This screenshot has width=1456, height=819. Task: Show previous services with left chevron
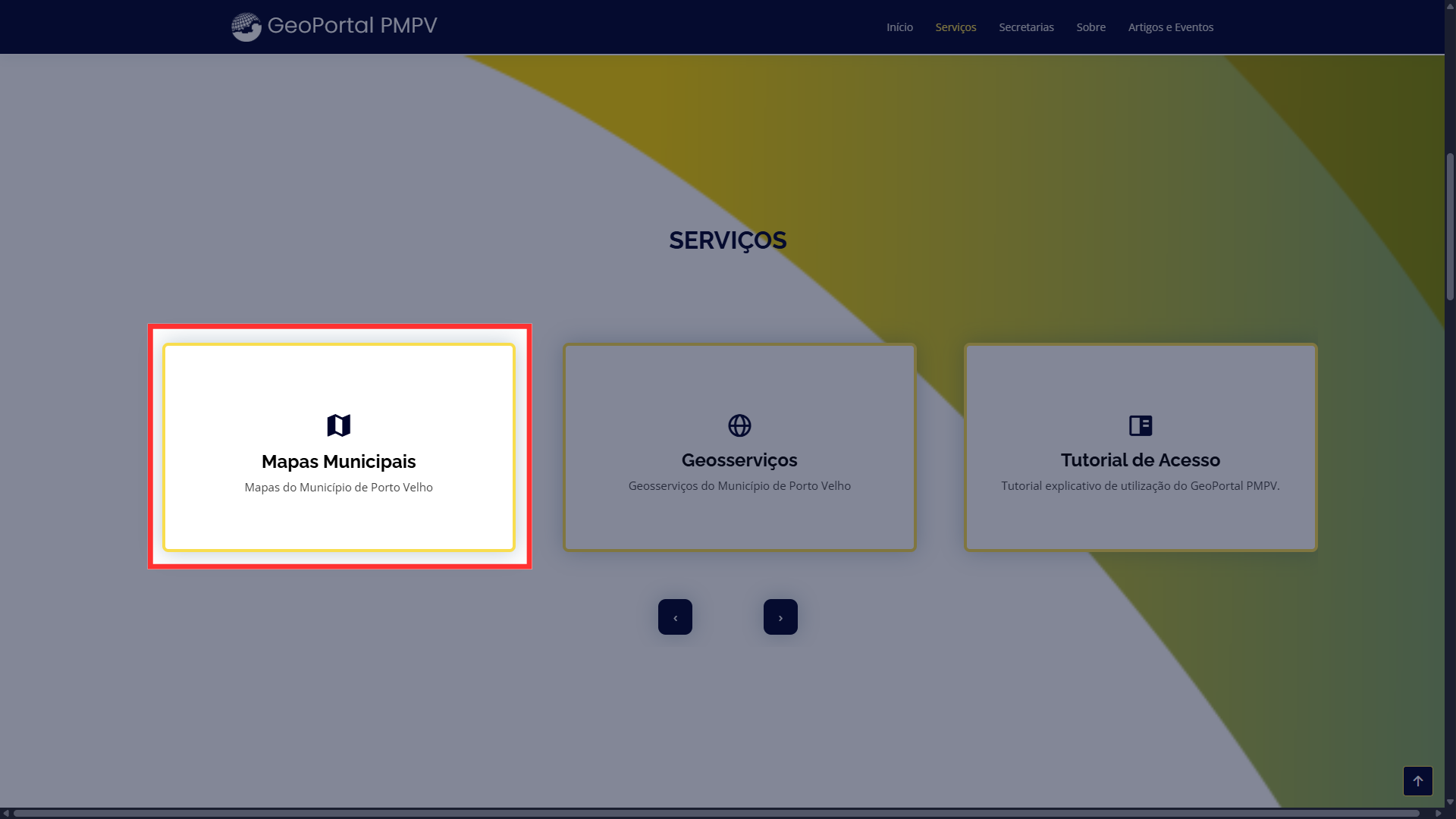click(675, 617)
